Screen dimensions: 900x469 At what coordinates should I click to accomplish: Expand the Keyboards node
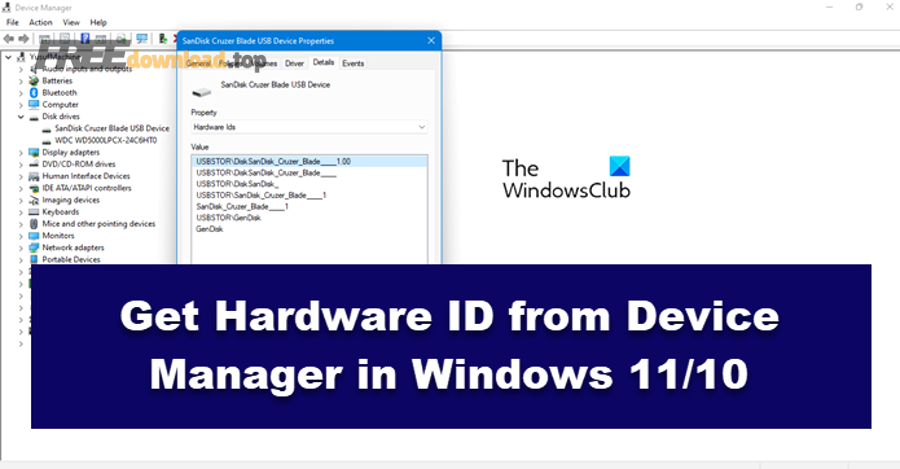coord(21,212)
